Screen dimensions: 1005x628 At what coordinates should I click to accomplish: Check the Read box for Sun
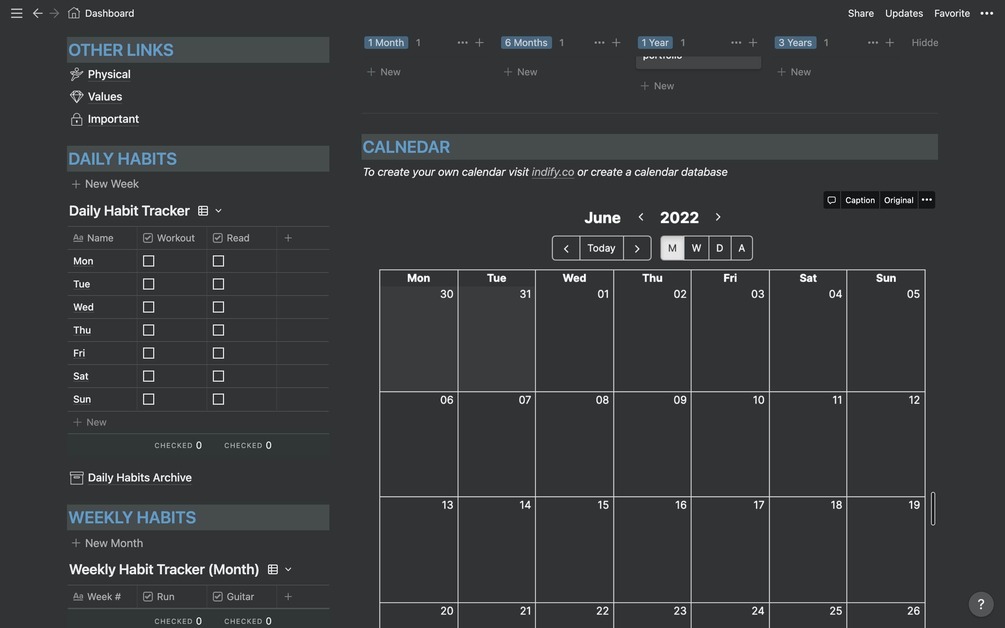(219, 399)
